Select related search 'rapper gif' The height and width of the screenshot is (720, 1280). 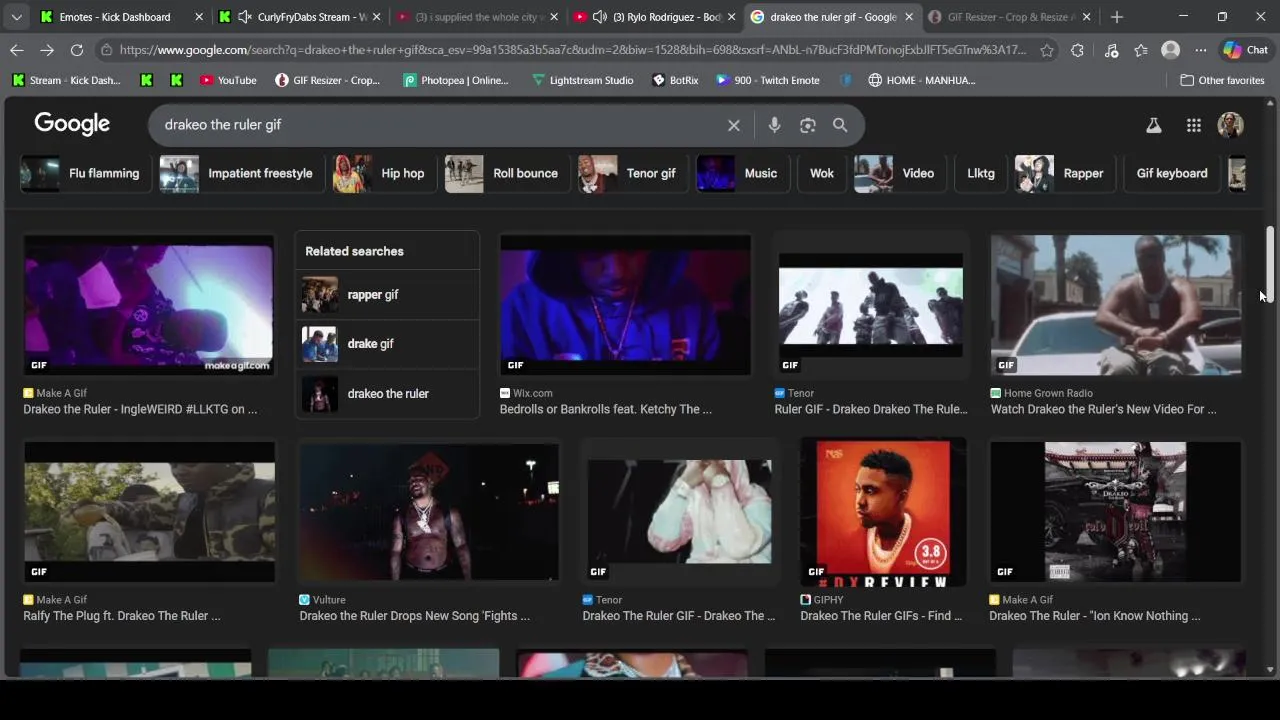click(388, 295)
